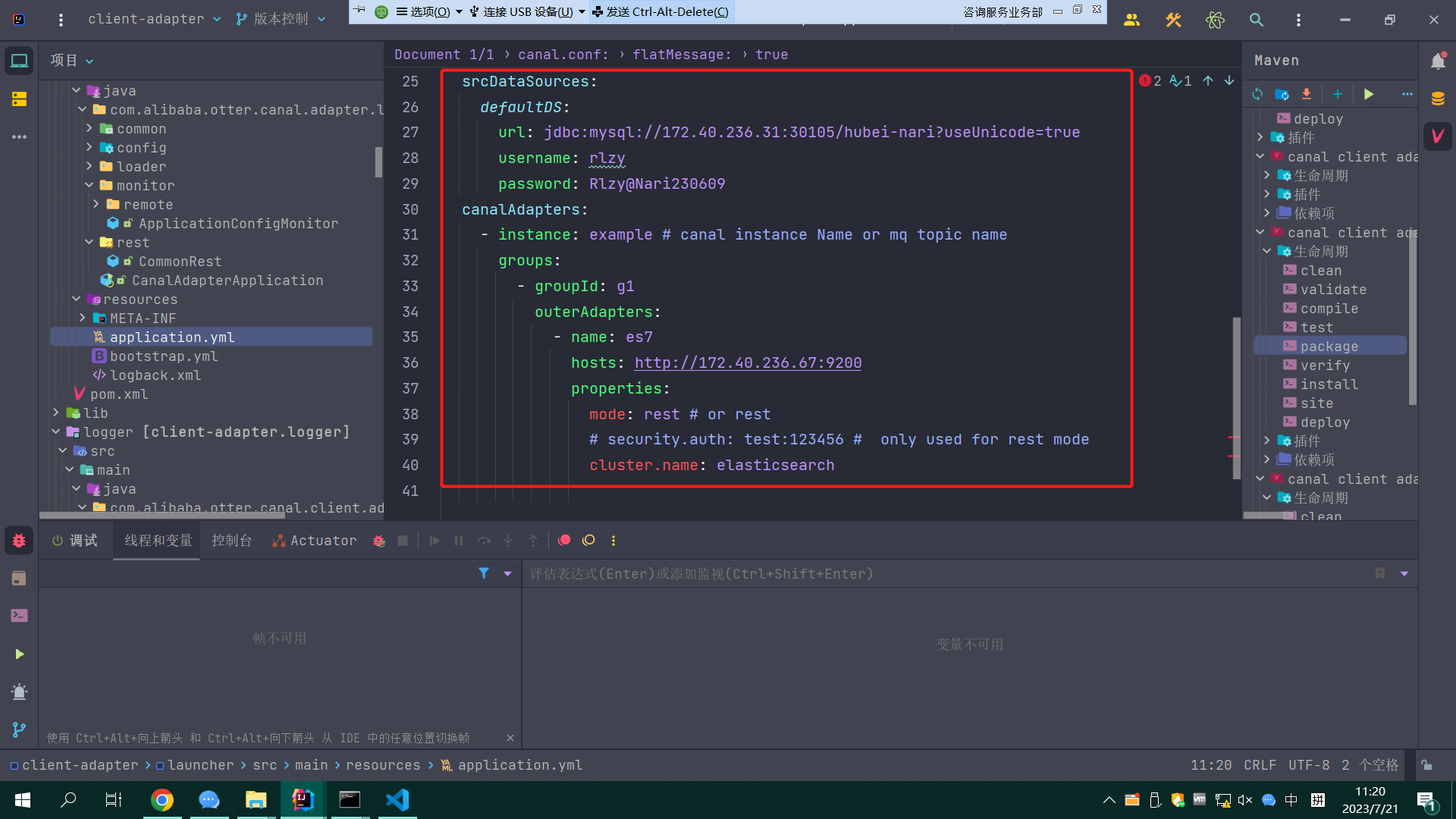Switch to the 控制台 tab in debug panel

[231, 540]
